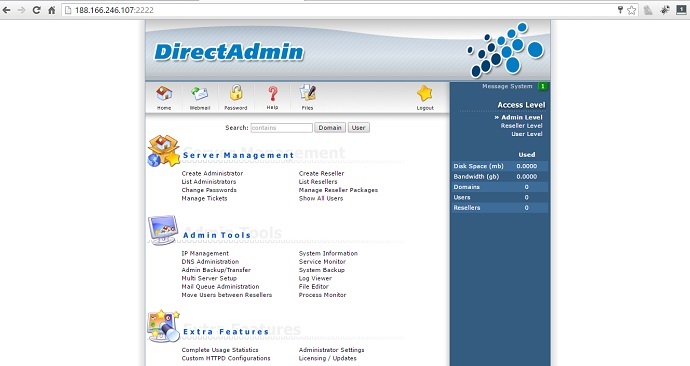Open System Information link
Viewport: 690px width, 366px height.
coord(328,253)
